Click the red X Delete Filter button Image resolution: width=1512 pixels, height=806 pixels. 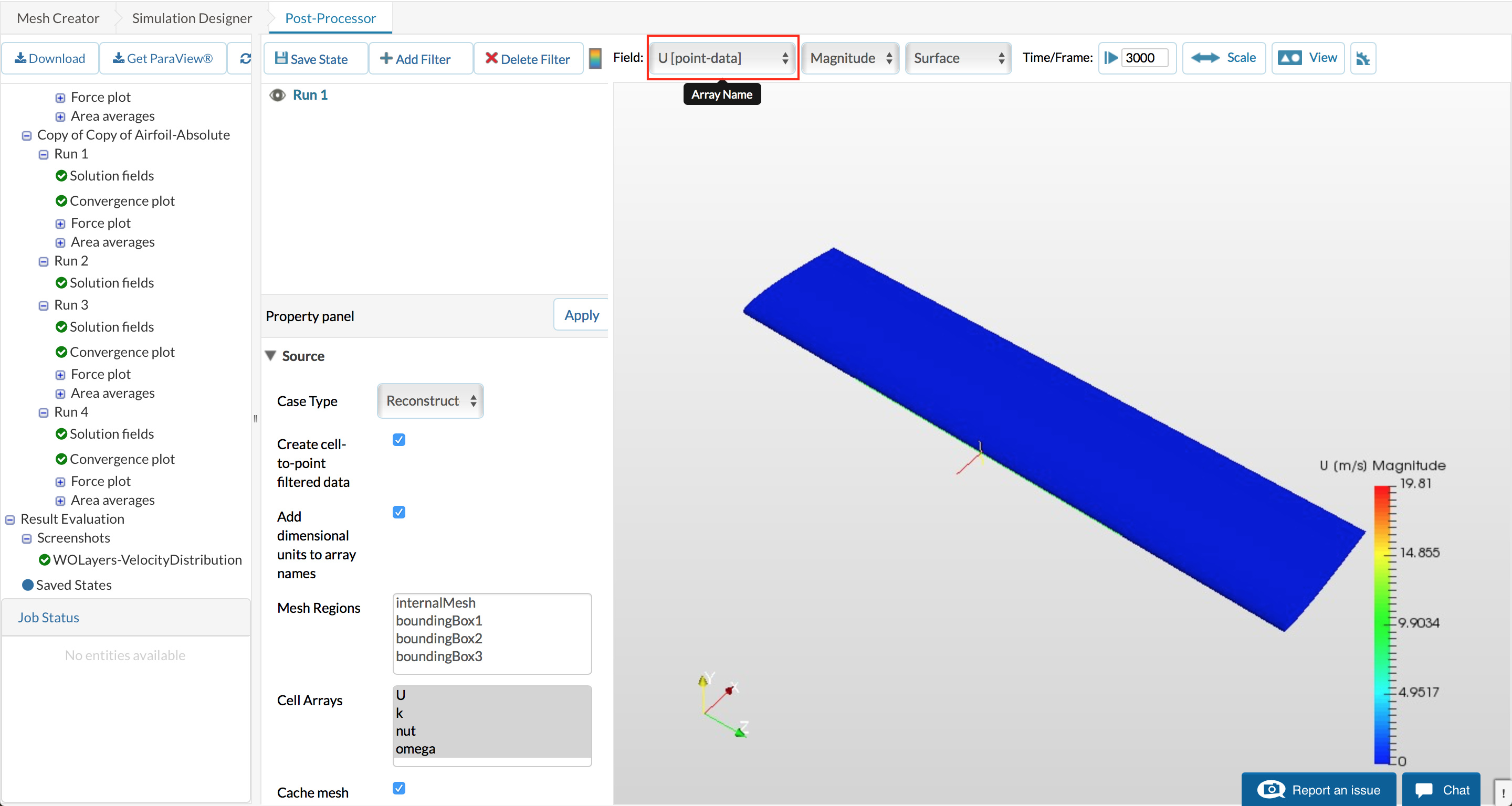(527, 59)
